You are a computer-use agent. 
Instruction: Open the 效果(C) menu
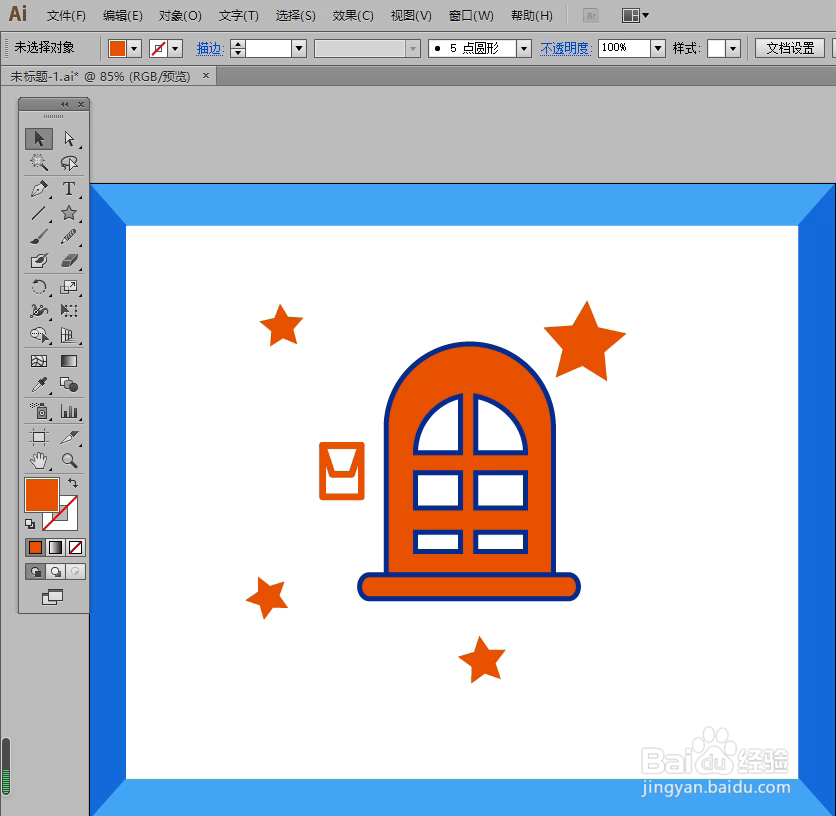tap(353, 15)
